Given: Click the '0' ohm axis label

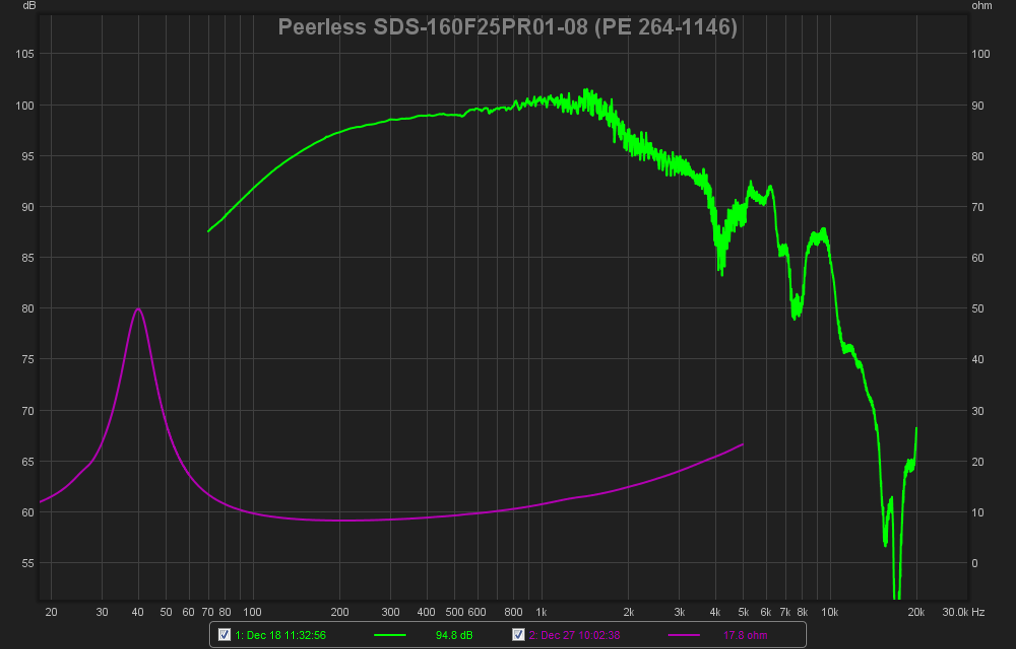Looking at the screenshot, I should click(975, 564).
